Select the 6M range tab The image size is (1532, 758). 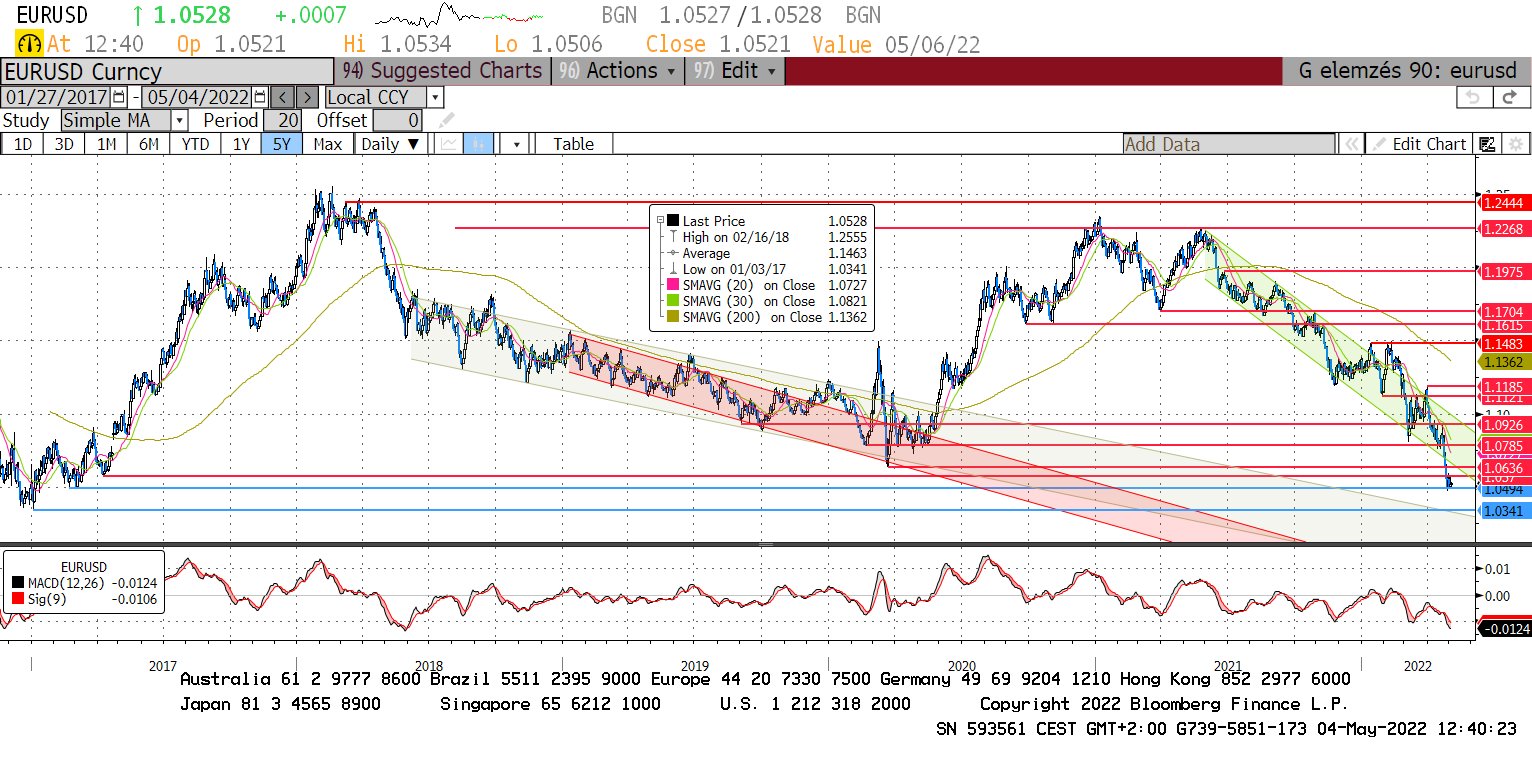pos(148,144)
